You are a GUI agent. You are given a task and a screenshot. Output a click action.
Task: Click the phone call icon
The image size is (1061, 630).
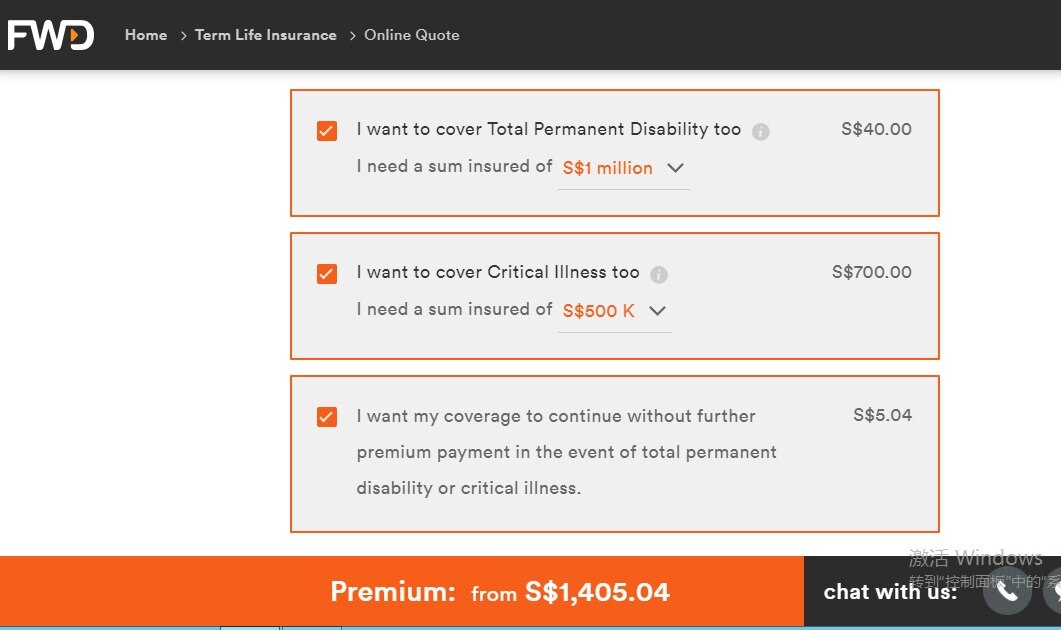point(1007,592)
